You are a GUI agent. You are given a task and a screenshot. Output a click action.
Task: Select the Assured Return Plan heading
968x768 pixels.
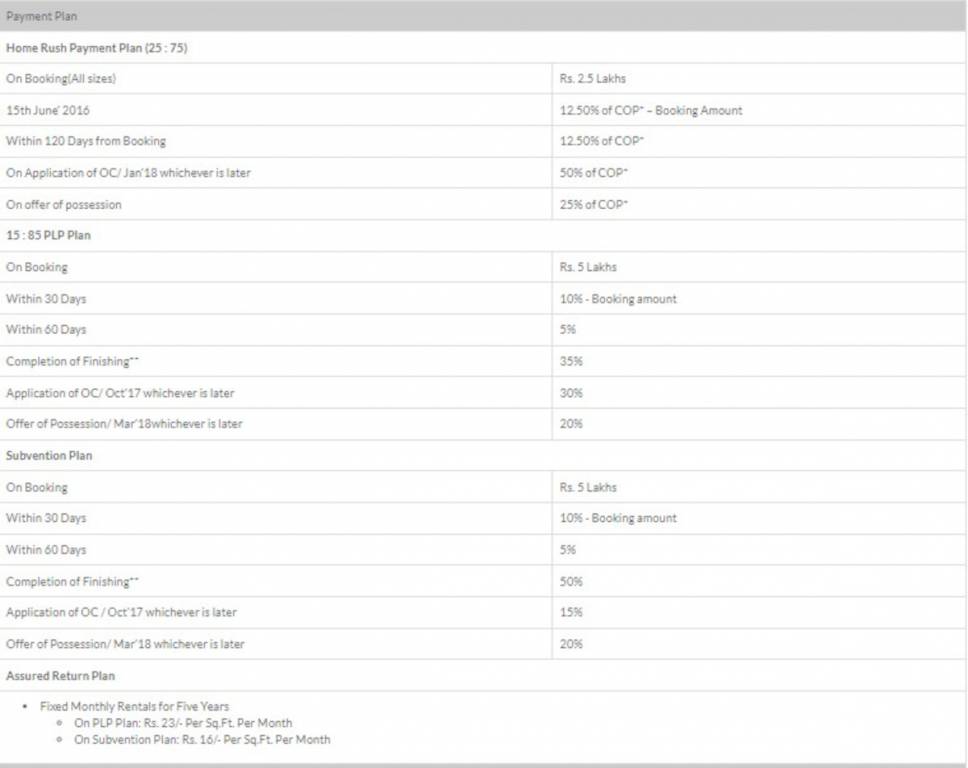60,676
